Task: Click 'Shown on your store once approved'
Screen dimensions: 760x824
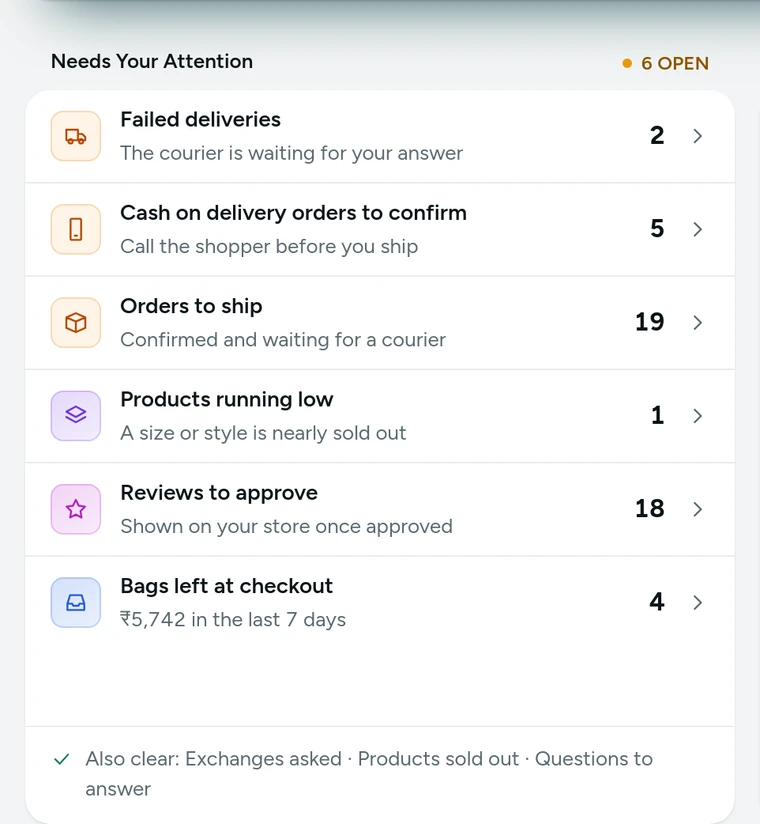Action: click(x=286, y=527)
